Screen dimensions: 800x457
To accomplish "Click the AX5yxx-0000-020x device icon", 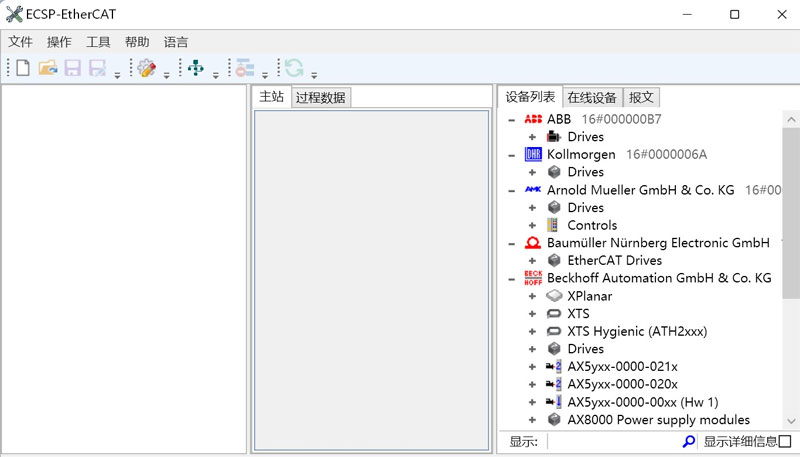I will click(554, 384).
